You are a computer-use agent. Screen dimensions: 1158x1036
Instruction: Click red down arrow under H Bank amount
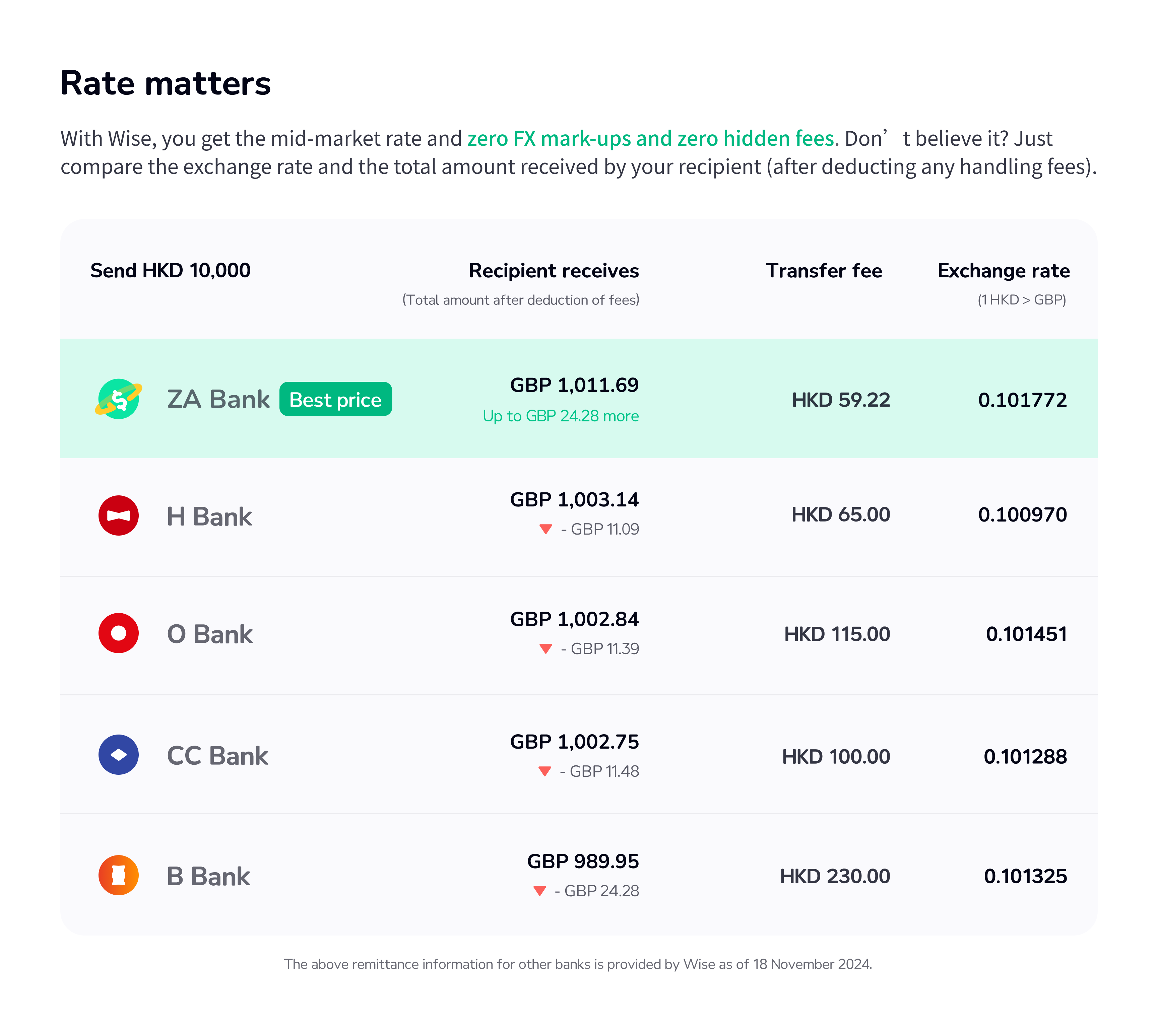pyautogui.click(x=545, y=529)
